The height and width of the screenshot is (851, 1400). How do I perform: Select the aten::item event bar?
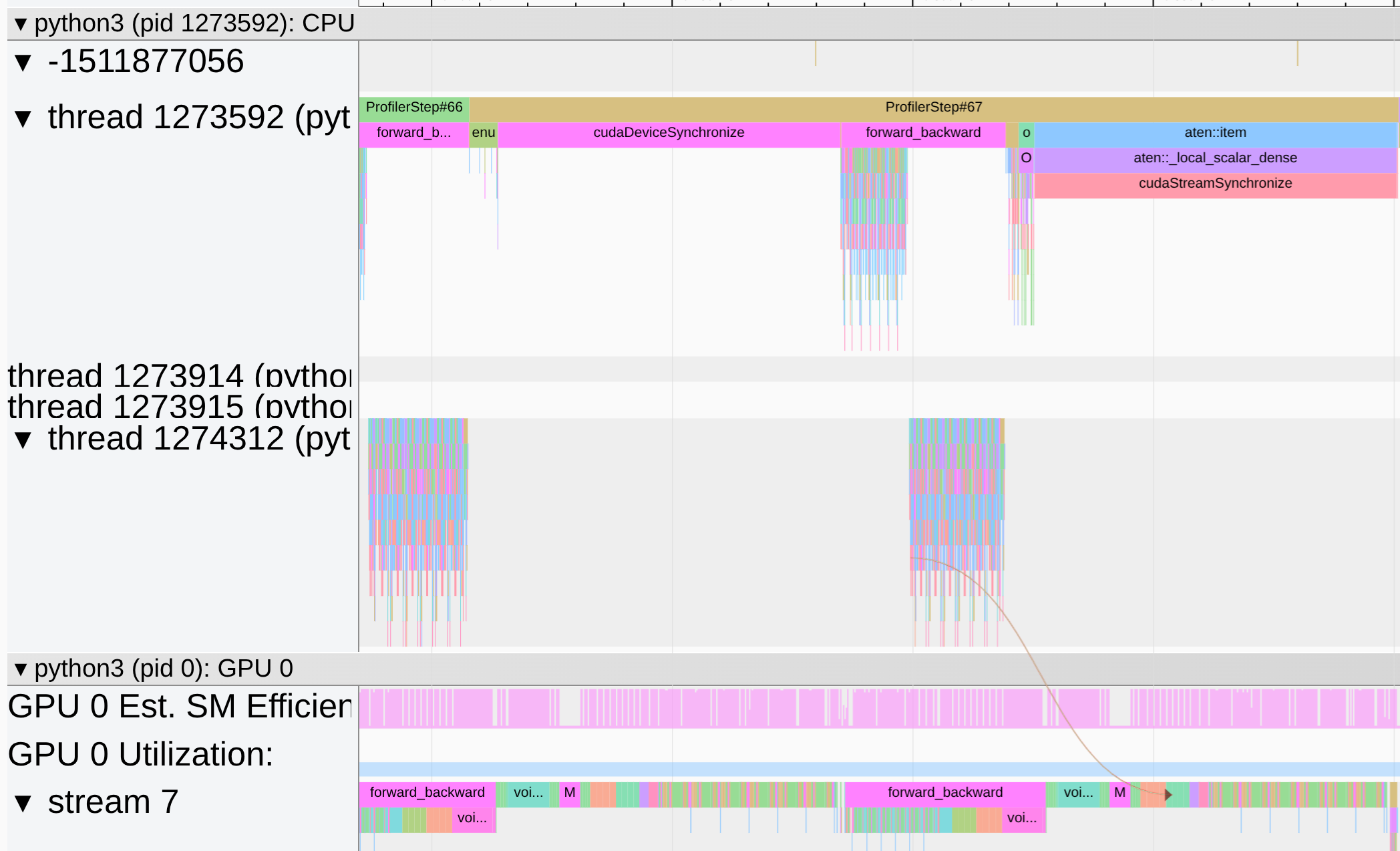tap(1214, 133)
